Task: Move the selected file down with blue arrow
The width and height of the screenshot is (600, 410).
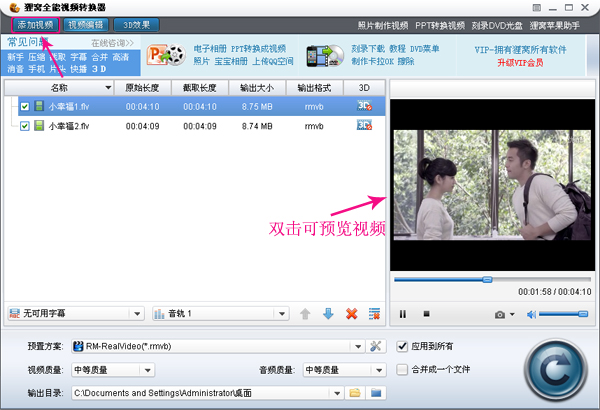Action: pyautogui.click(x=328, y=314)
